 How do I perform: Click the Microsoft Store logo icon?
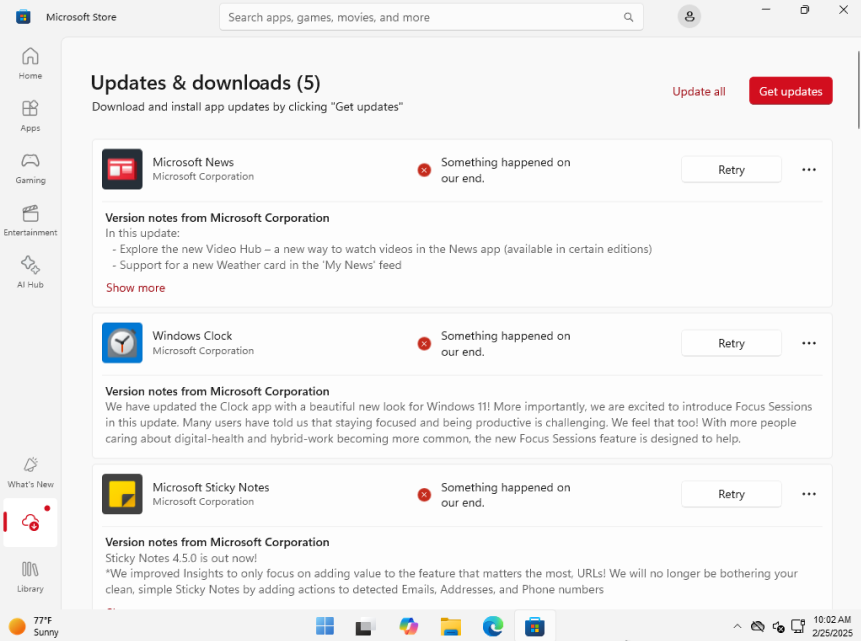tap(23, 17)
